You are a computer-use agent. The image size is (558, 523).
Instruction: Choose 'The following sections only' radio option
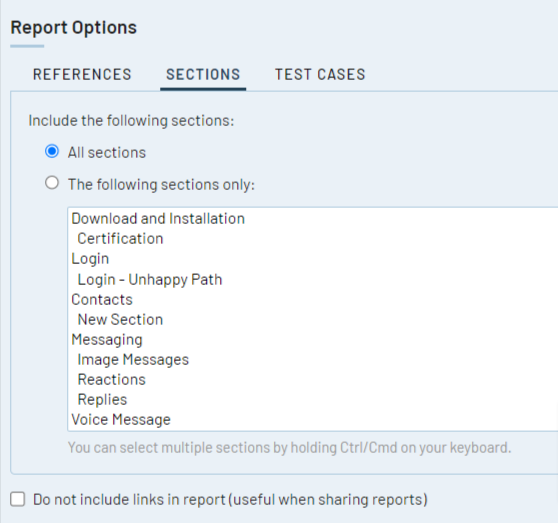(x=52, y=183)
